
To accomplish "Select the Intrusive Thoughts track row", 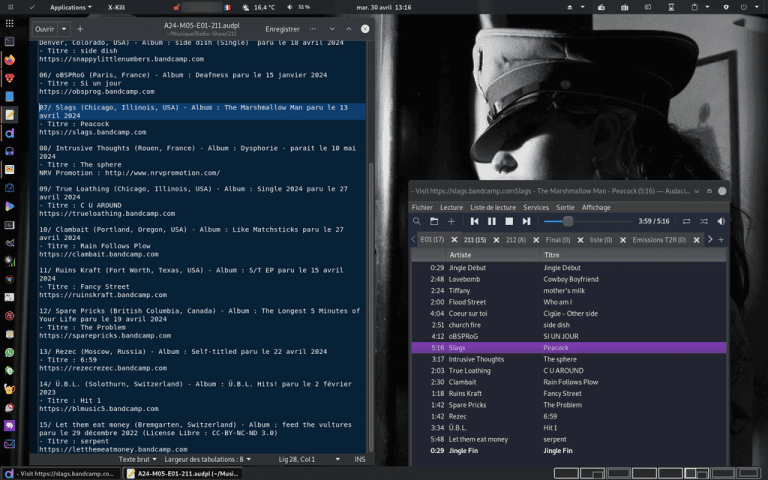I will click(569, 359).
